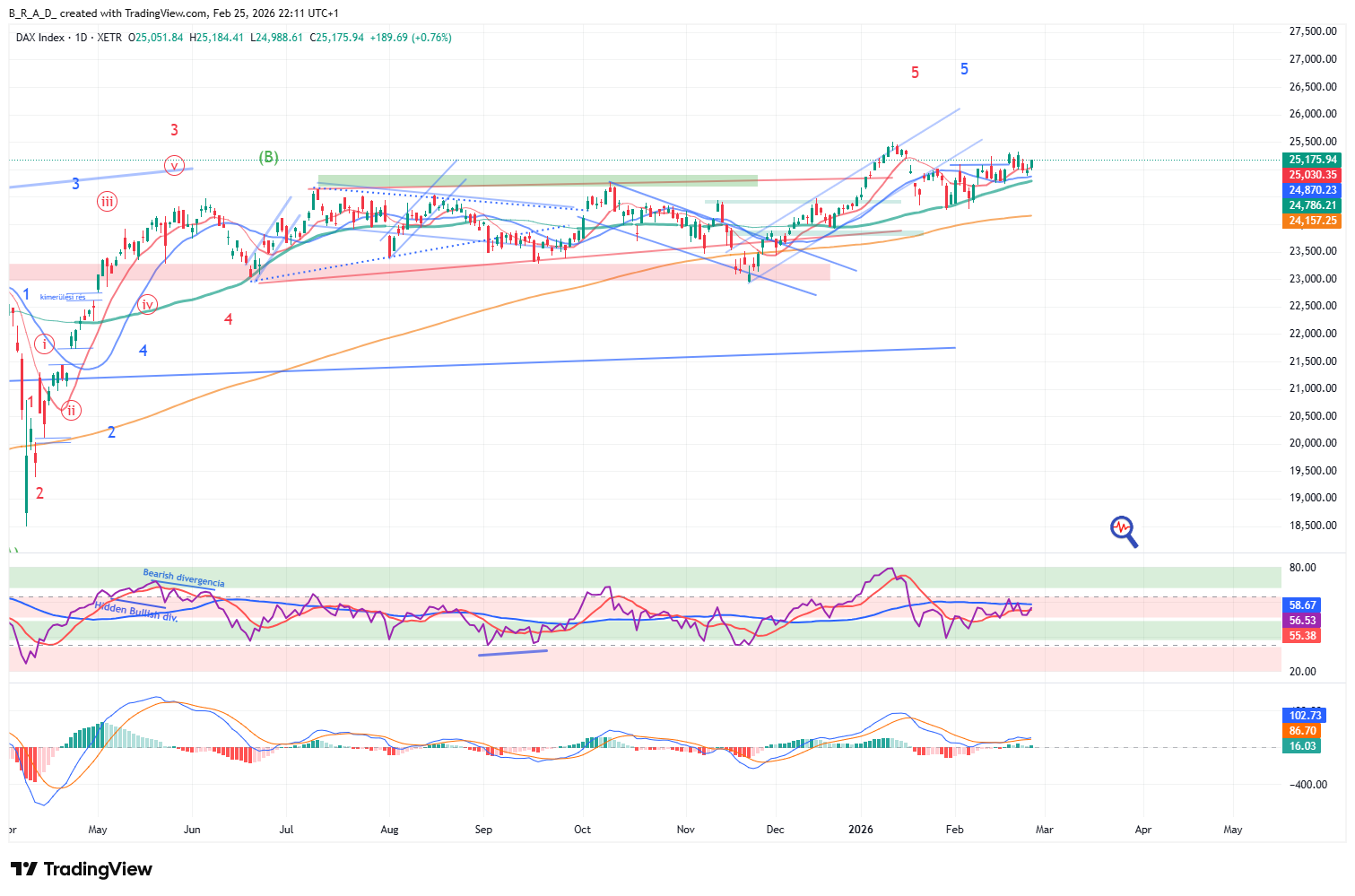Image resolution: width=1355 pixels, height=896 pixels.
Task: Select the circled wave i marker
Action: click(44, 344)
